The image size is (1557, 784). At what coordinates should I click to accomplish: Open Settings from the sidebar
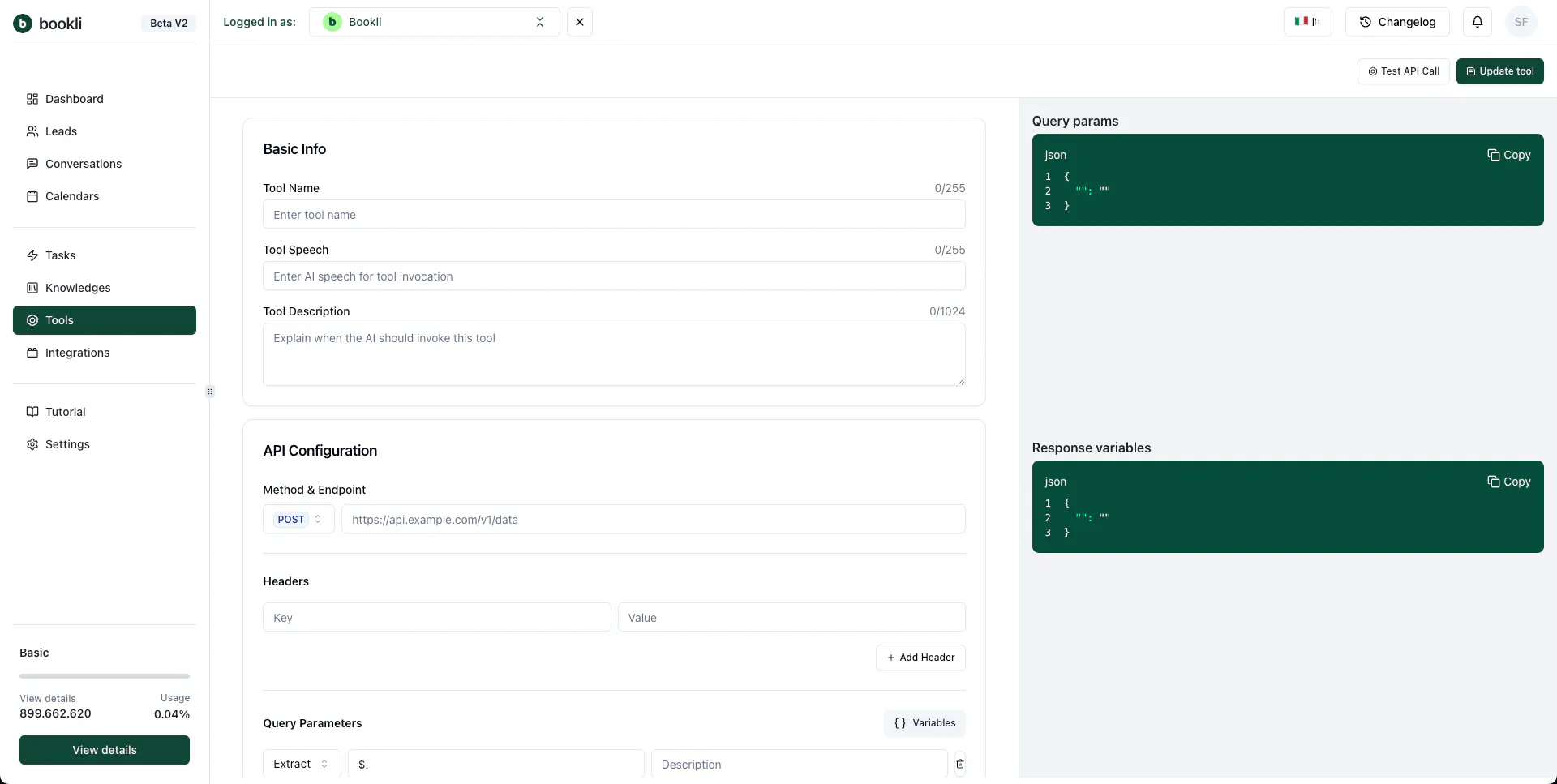pyautogui.click(x=105, y=444)
